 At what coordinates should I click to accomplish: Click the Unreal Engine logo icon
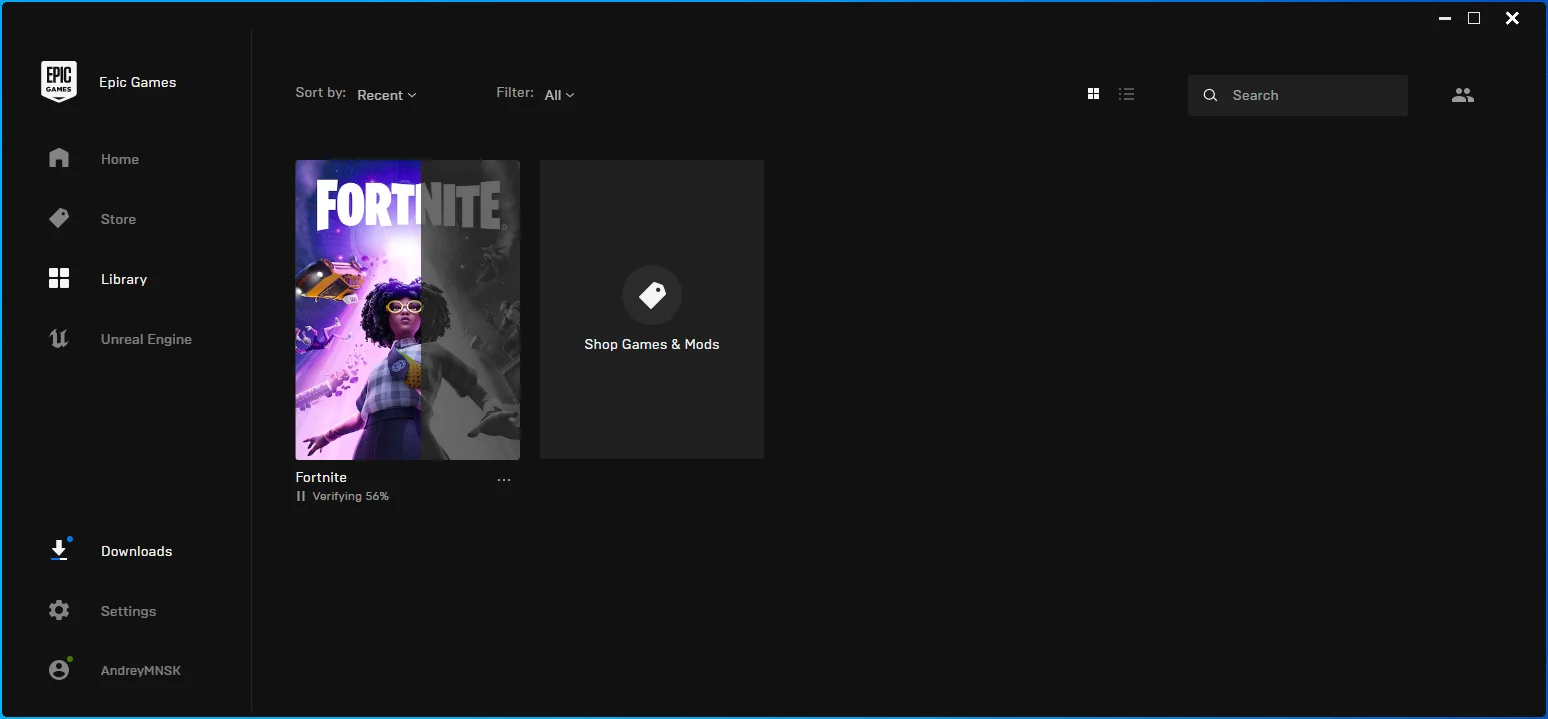point(59,339)
